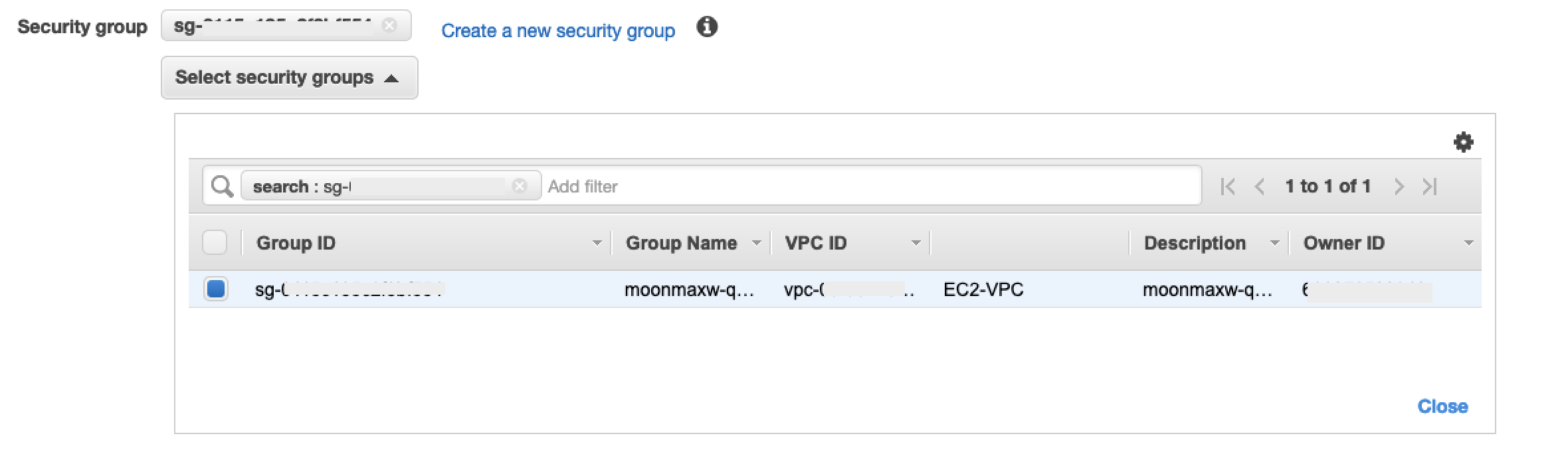
Task: Click the magnifying glass search icon
Action: tap(221, 186)
